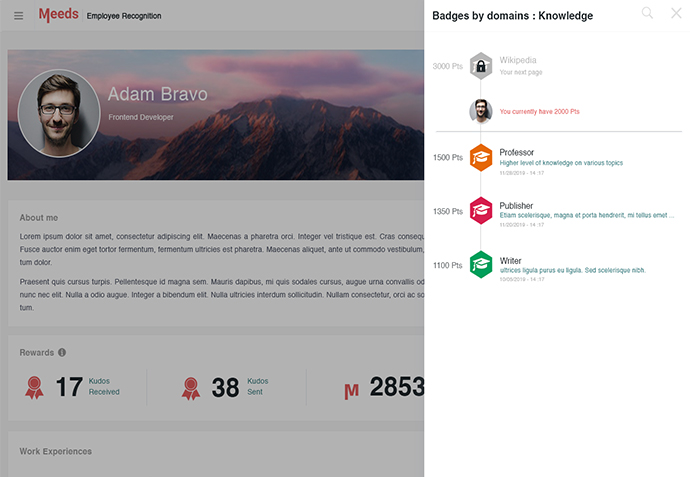Click the Kudos Sent ribbon icon
The height and width of the screenshot is (477, 690).
191,389
